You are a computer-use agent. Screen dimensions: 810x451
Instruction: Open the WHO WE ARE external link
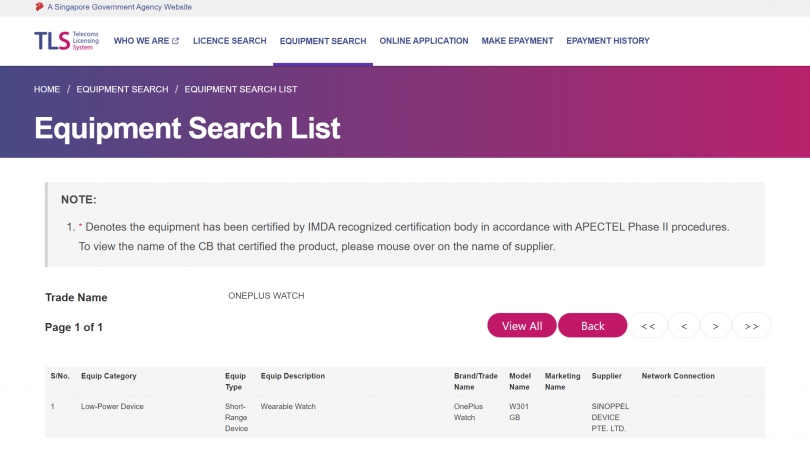click(146, 41)
